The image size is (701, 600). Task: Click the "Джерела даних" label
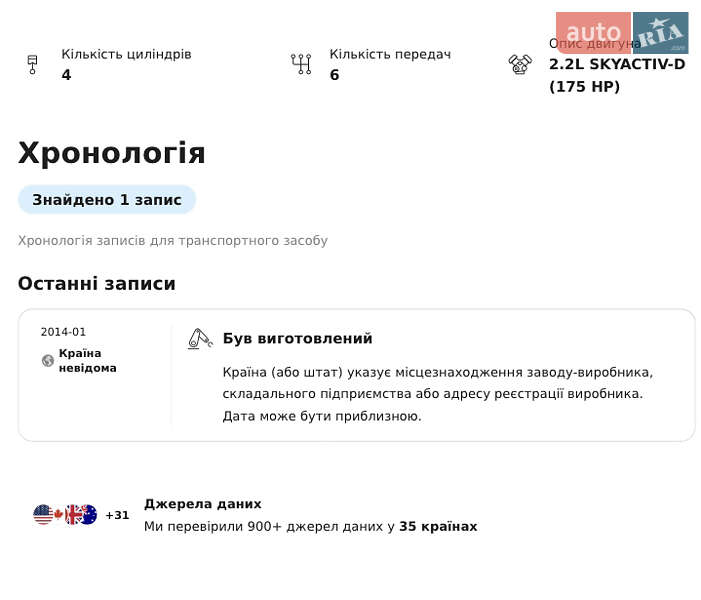point(203,504)
